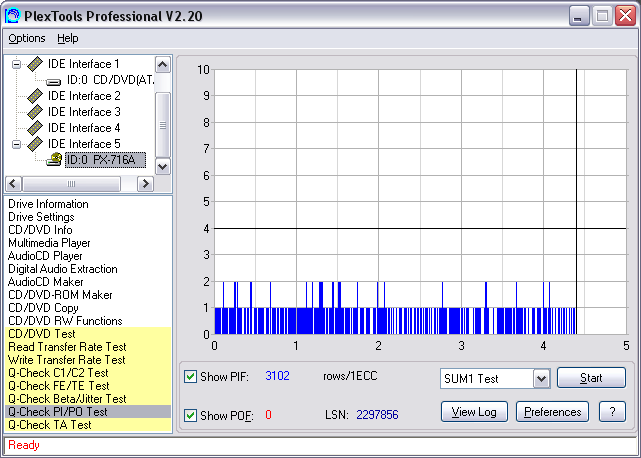The width and height of the screenshot is (641, 458).
Task: Open the Options menu
Action: tap(27, 38)
